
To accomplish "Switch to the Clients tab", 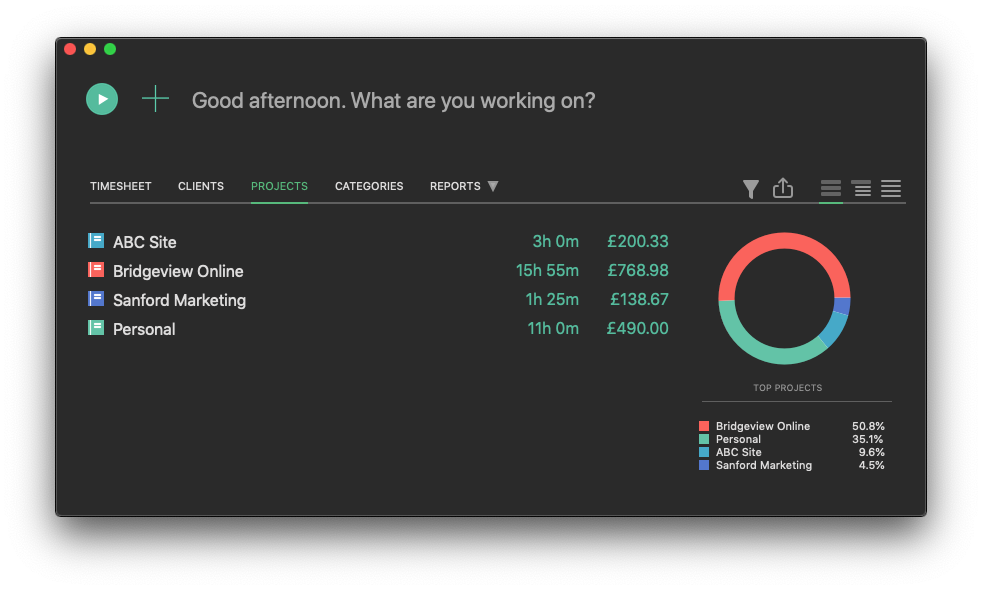I will click(x=201, y=186).
